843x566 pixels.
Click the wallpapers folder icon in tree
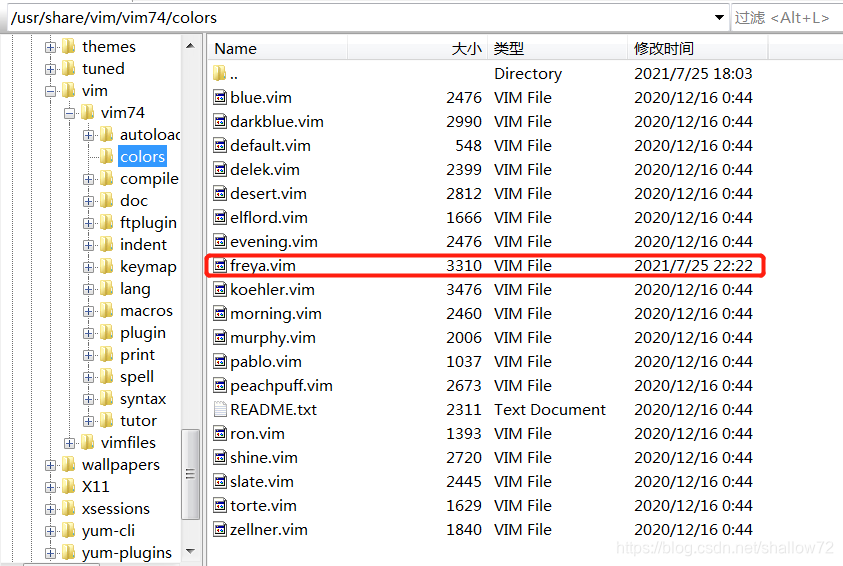click(68, 464)
